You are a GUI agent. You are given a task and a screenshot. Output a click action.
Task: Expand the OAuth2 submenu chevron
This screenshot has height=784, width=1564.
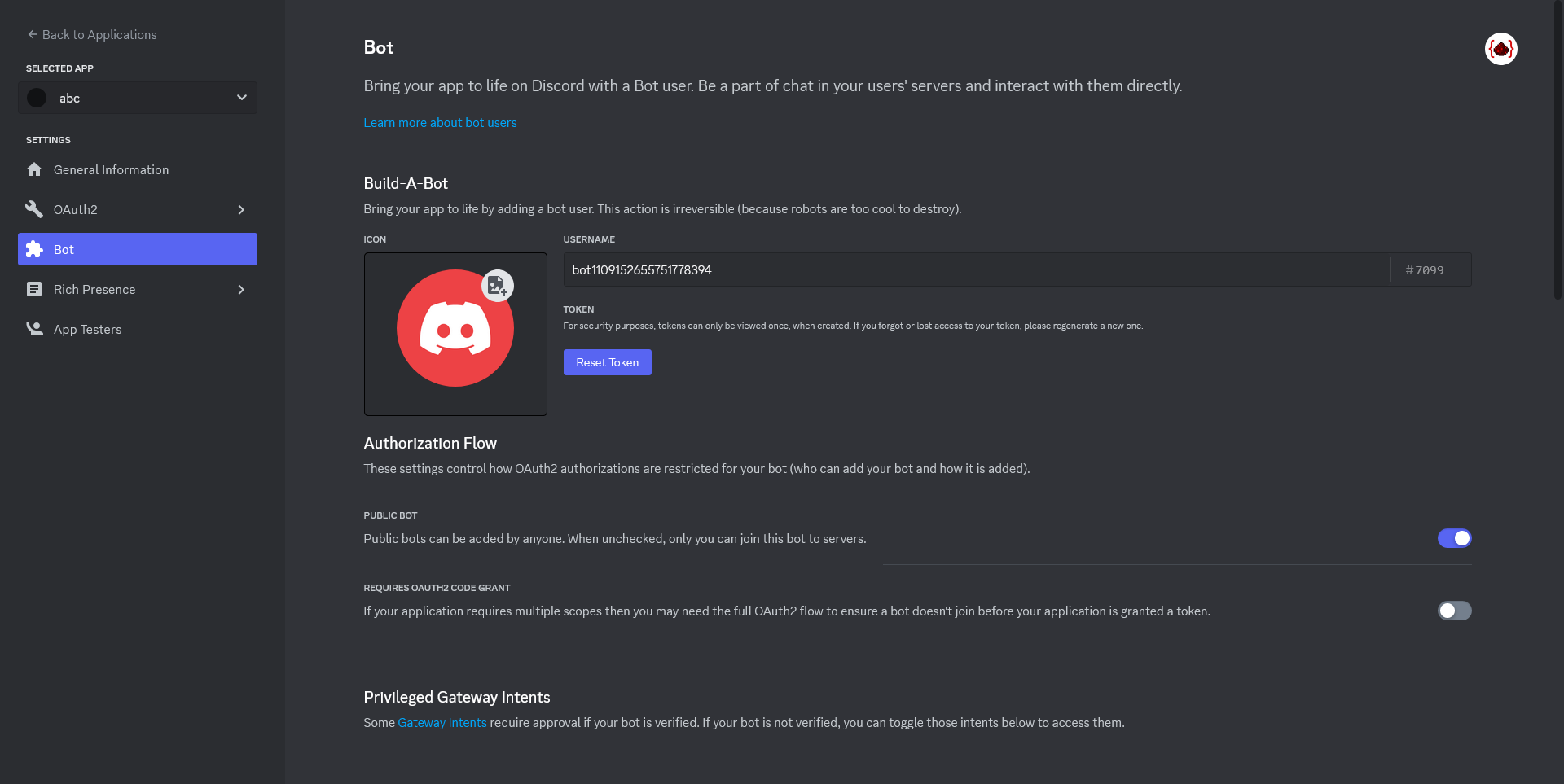241,209
